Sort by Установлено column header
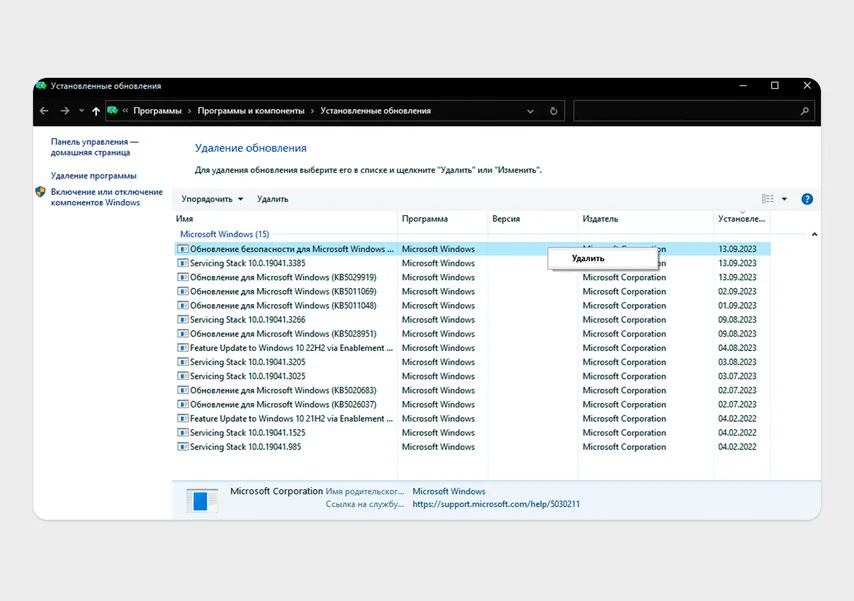 coord(741,218)
